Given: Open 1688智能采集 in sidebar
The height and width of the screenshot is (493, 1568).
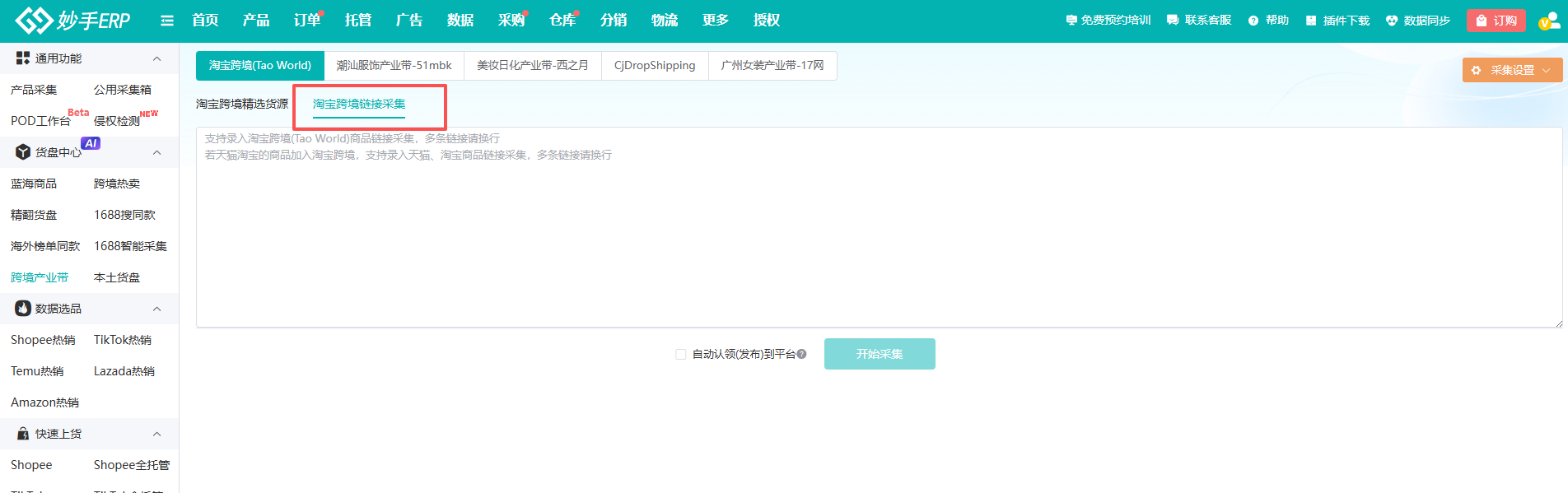Looking at the screenshot, I should [130, 246].
